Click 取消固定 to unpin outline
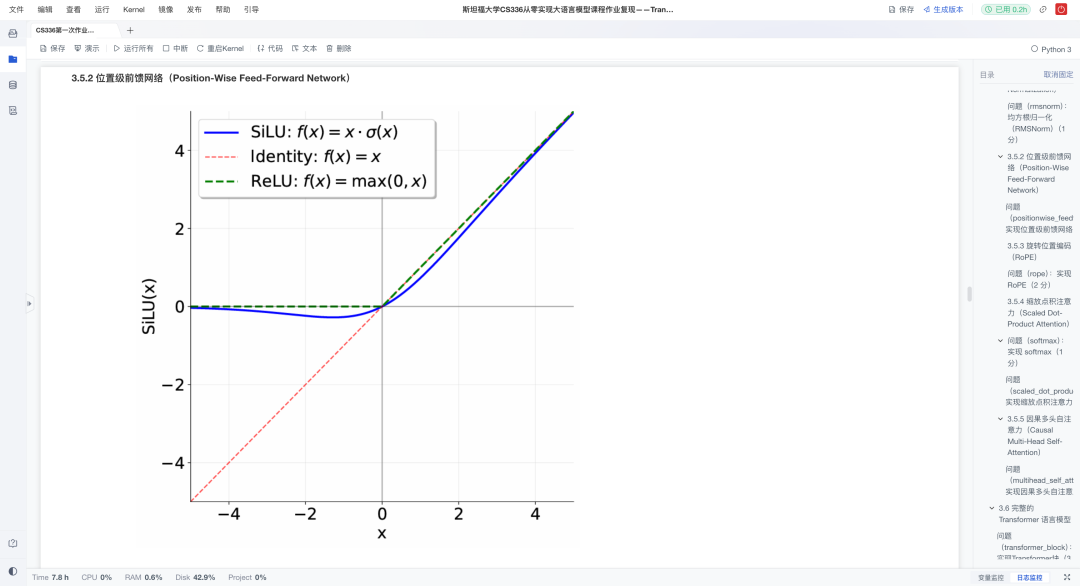Screen dimensions: 1080x586 1058,74
